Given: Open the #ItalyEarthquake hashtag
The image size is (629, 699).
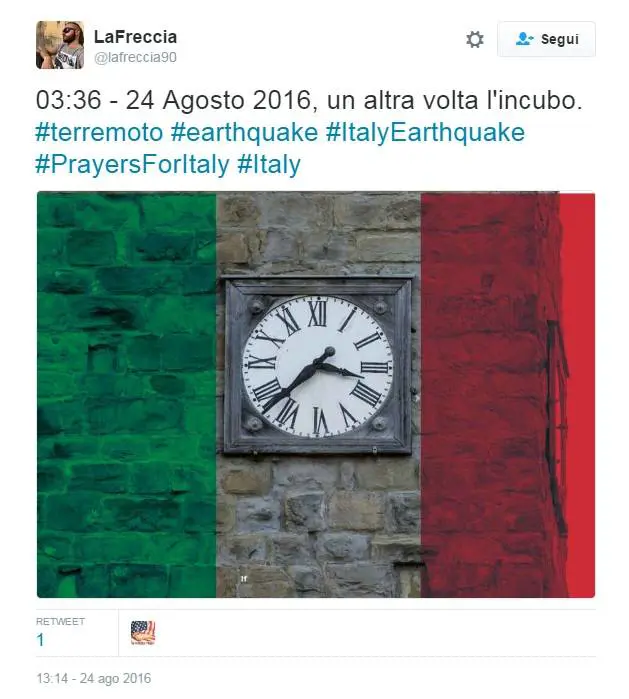Looking at the screenshot, I should tap(425, 132).
